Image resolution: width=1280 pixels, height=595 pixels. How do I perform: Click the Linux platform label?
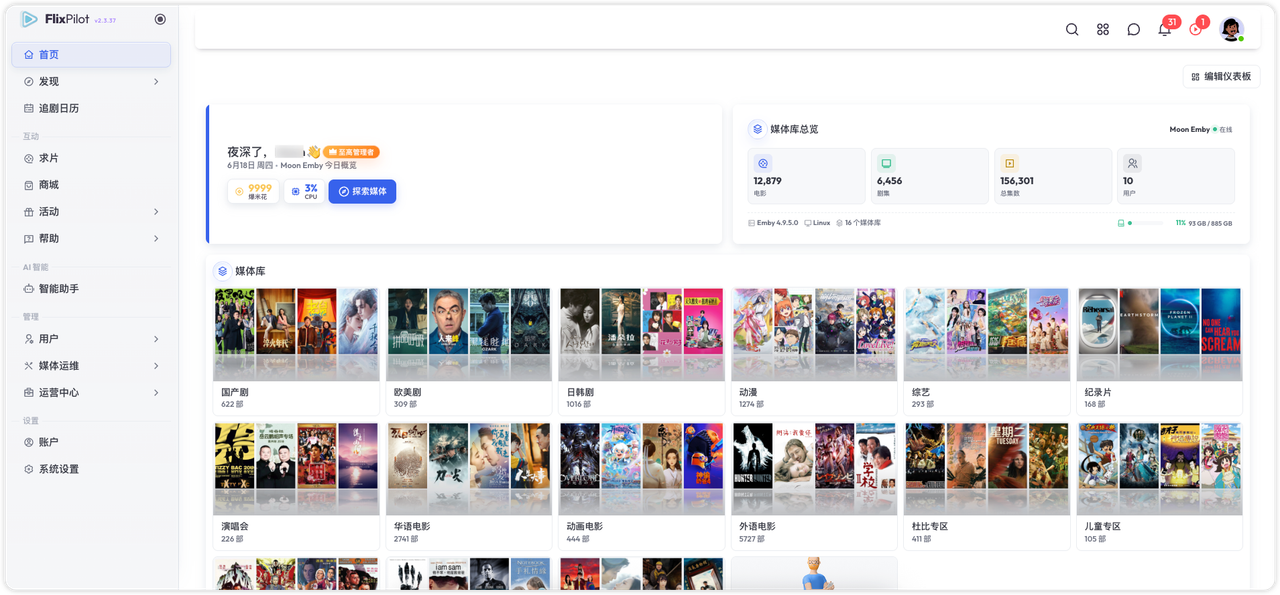(x=822, y=223)
